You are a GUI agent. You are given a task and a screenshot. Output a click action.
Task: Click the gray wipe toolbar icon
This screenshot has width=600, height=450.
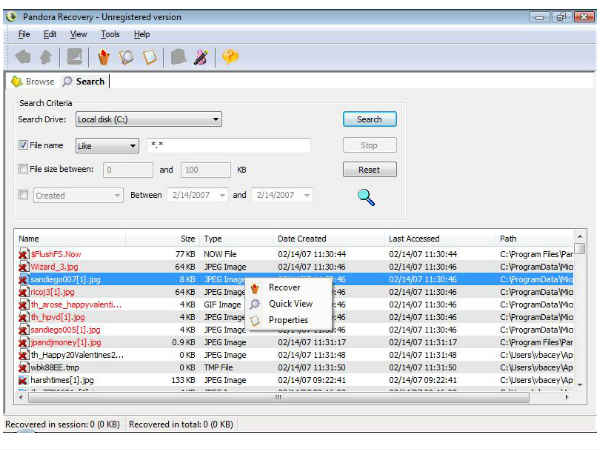pyautogui.click(x=178, y=57)
